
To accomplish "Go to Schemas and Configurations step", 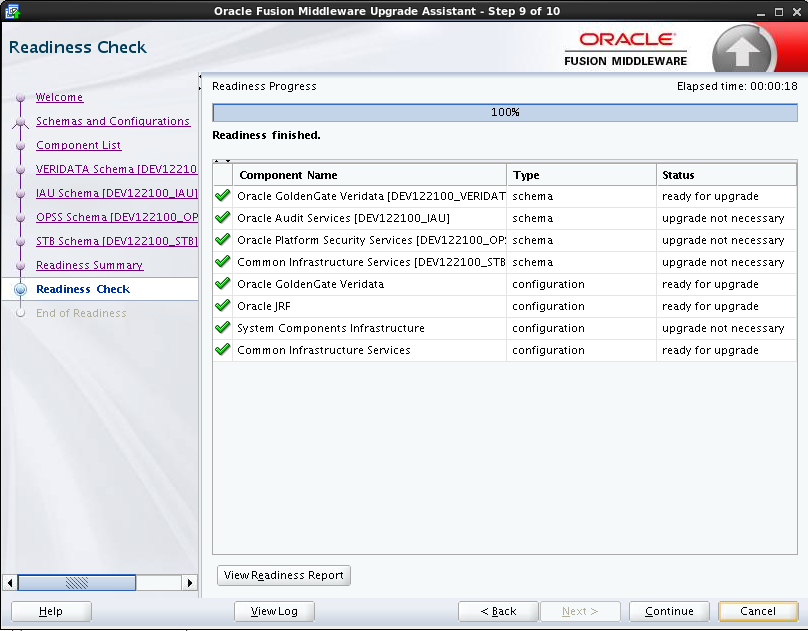I will point(113,121).
